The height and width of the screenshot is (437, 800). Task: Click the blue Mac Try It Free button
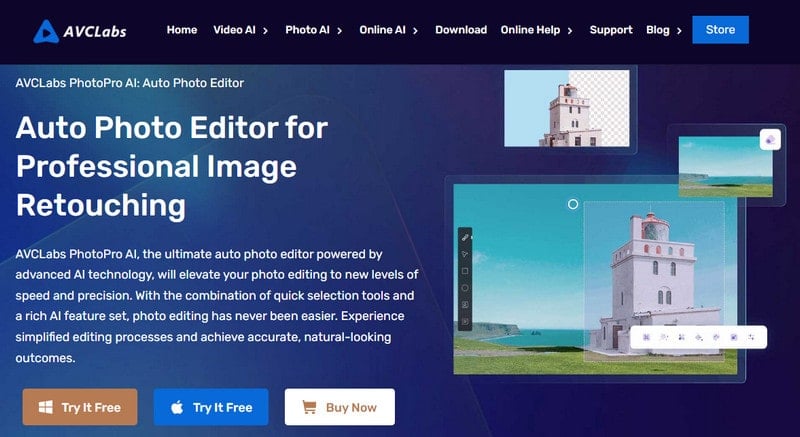(211, 407)
